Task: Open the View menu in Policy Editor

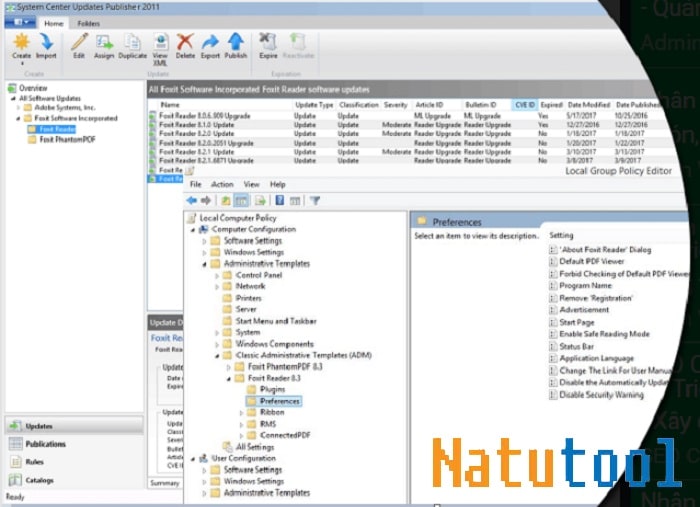Action: [251, 184]
